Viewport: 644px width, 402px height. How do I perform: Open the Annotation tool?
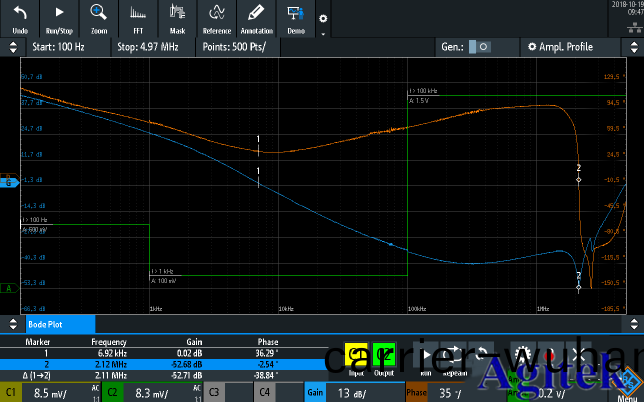[x=255, y=18]
